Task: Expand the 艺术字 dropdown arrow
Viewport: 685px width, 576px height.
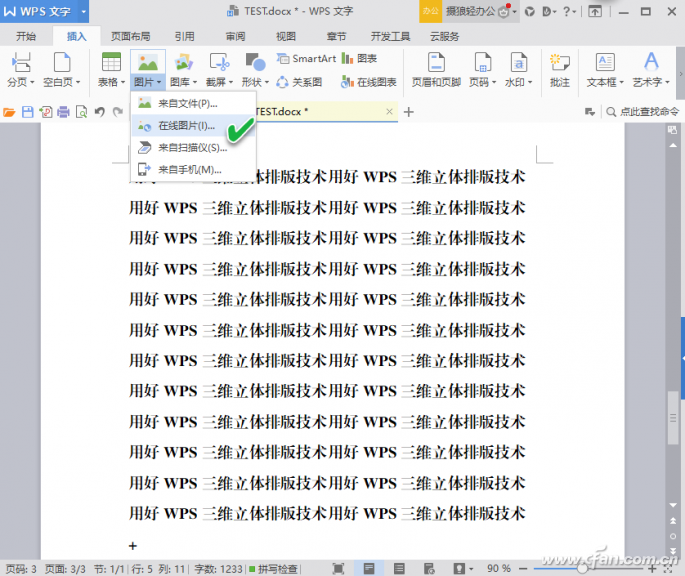Action: pos(667,82)
